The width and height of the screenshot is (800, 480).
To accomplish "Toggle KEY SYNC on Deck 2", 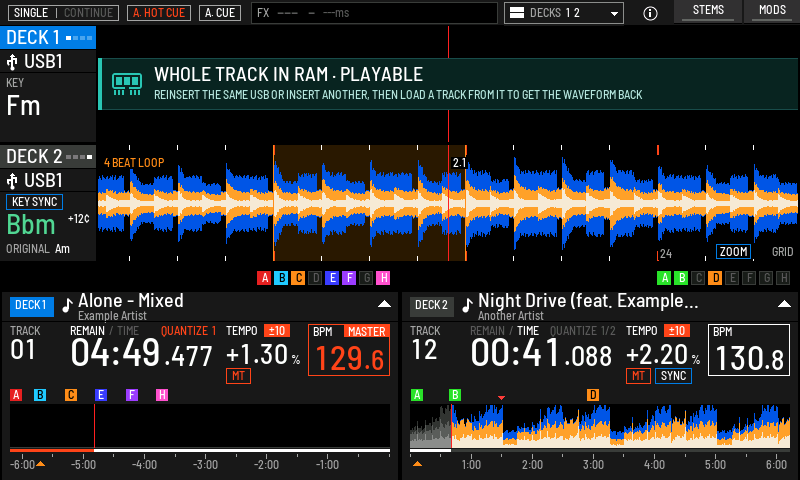I will (x=35, y=202).
